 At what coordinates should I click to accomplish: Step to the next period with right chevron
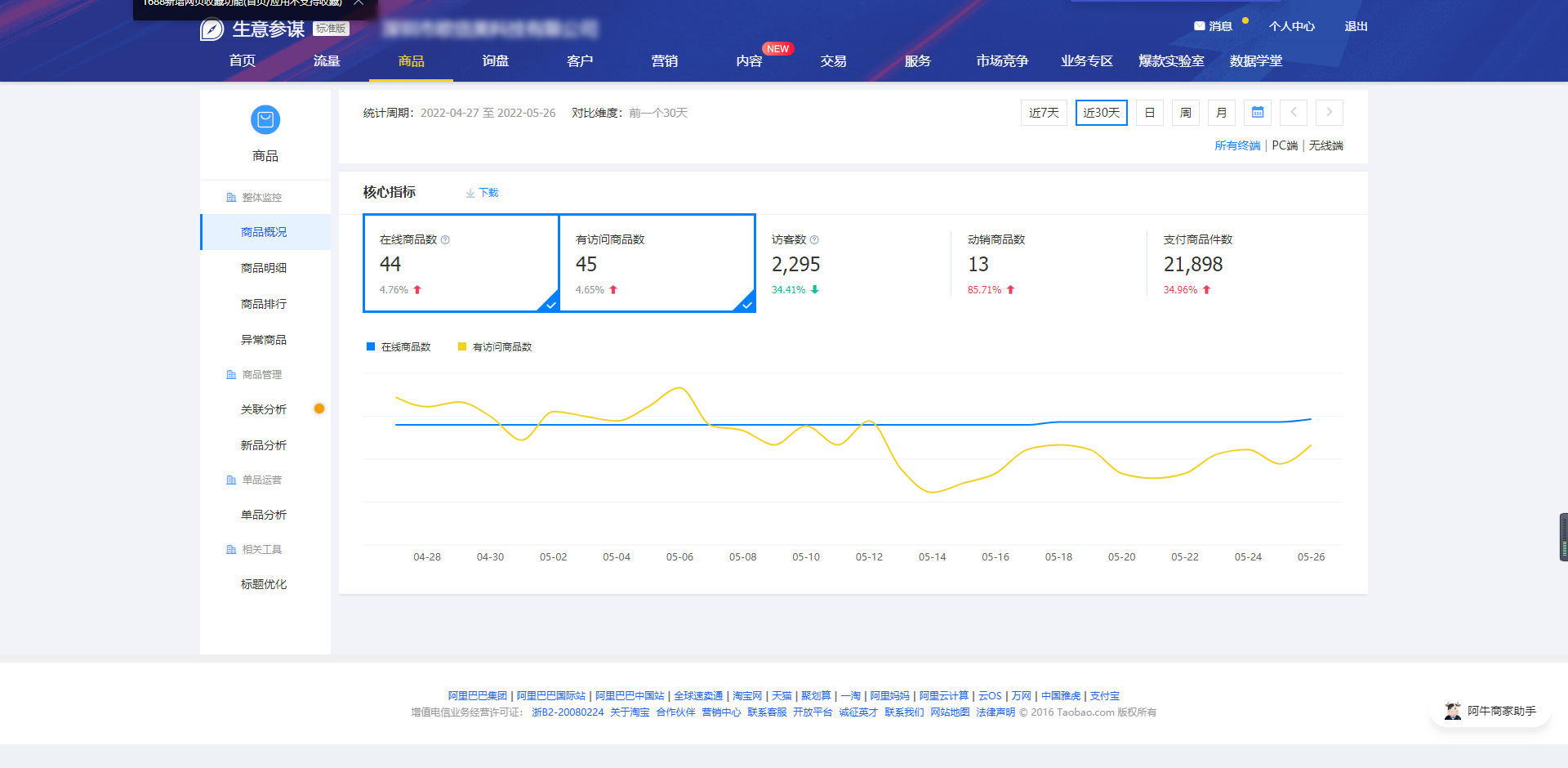[x=1330, y=113]
